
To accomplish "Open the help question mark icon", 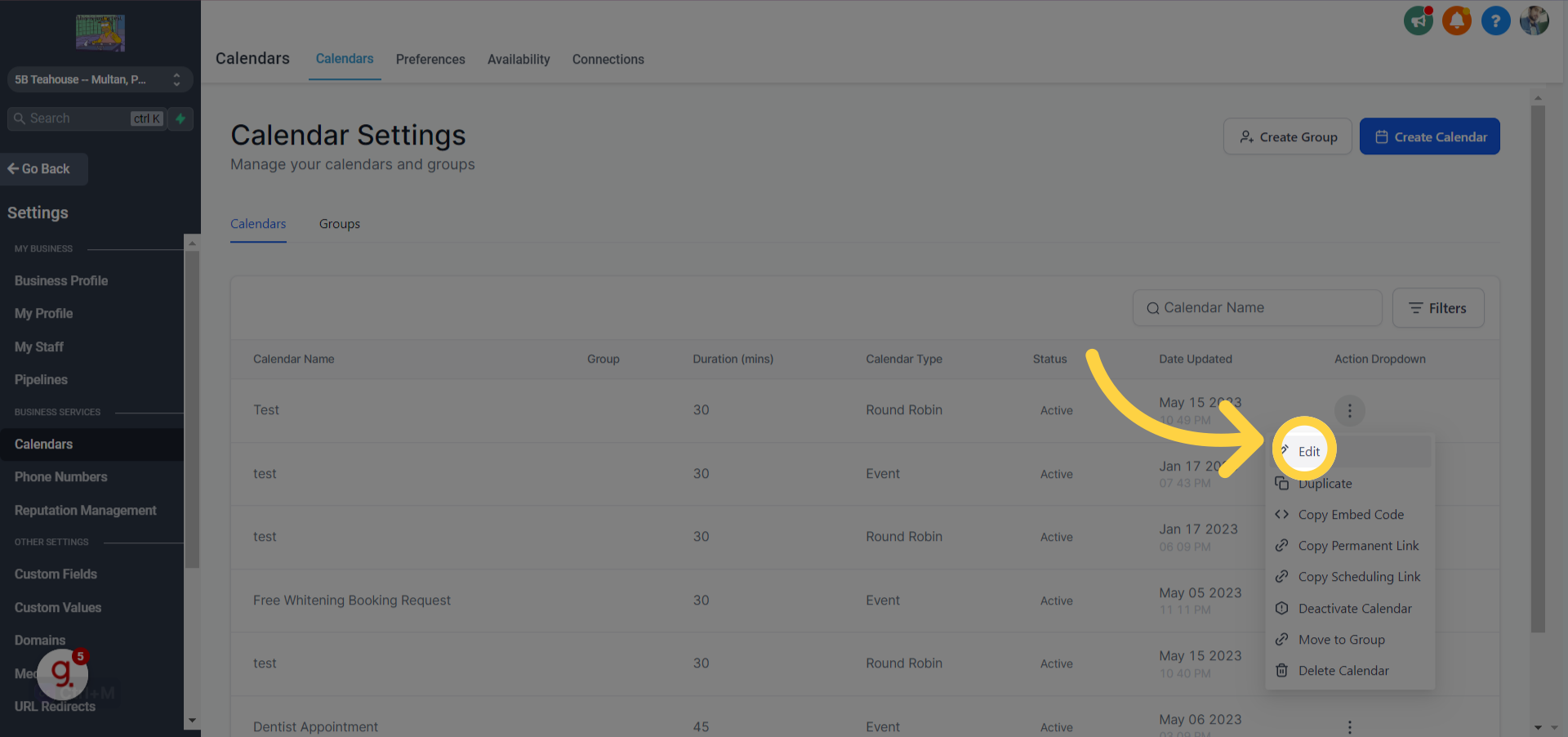I will (x=1495, y=20).
